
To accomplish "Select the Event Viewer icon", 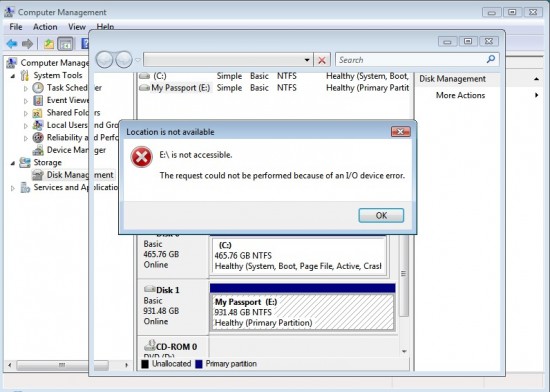I will 38,100.
